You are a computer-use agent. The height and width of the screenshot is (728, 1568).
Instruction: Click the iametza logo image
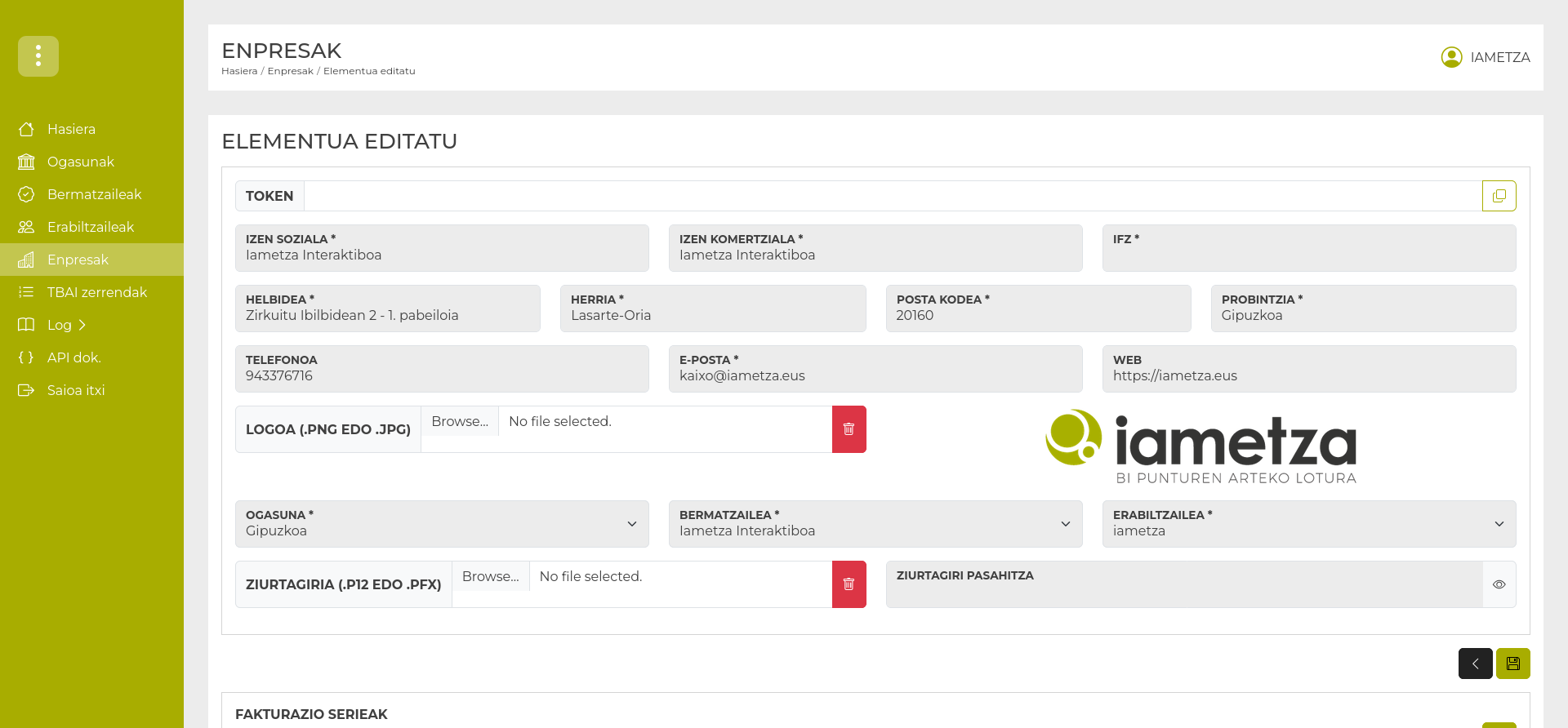[1201, 446]
